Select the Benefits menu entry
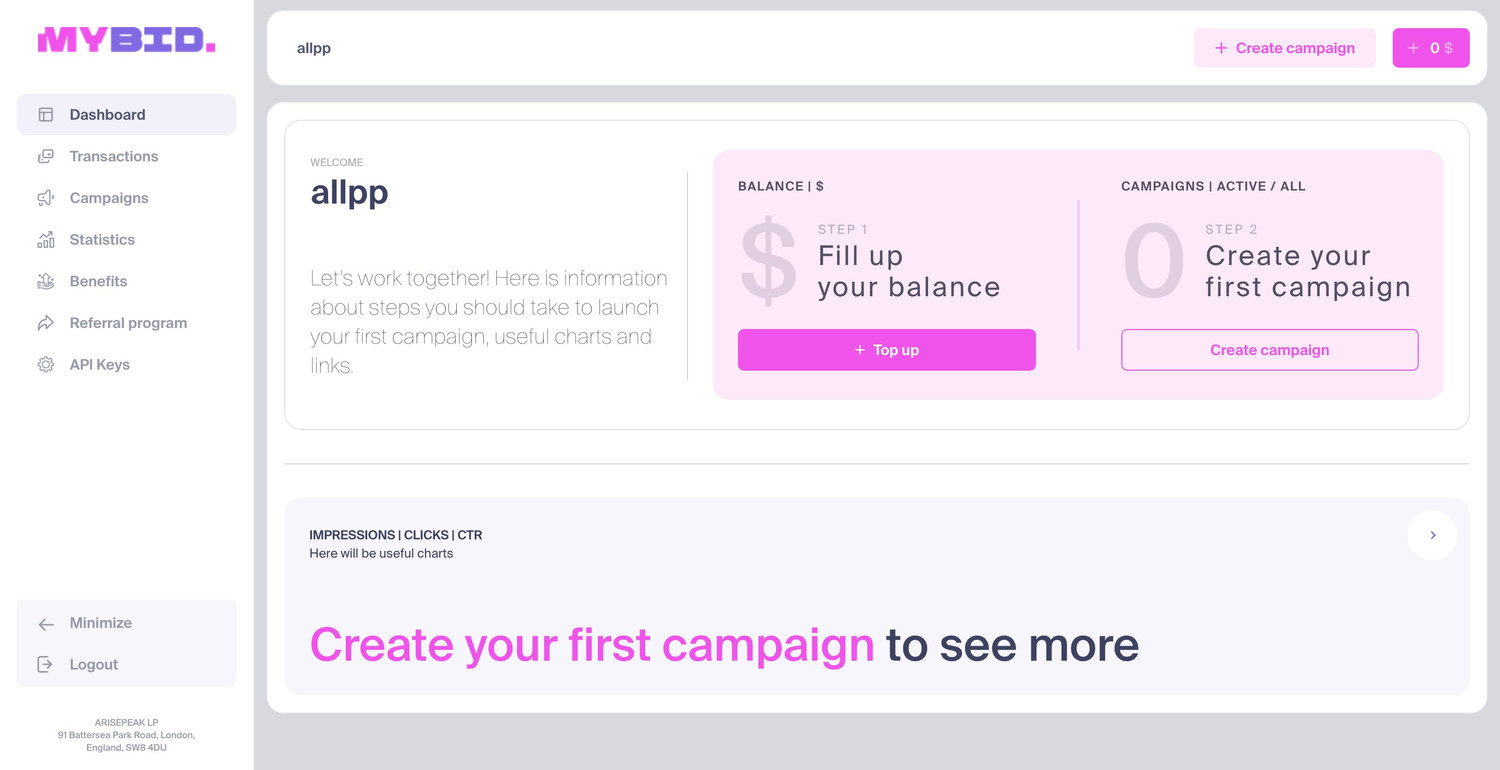The image size is (1500, 770). [98, 281]
